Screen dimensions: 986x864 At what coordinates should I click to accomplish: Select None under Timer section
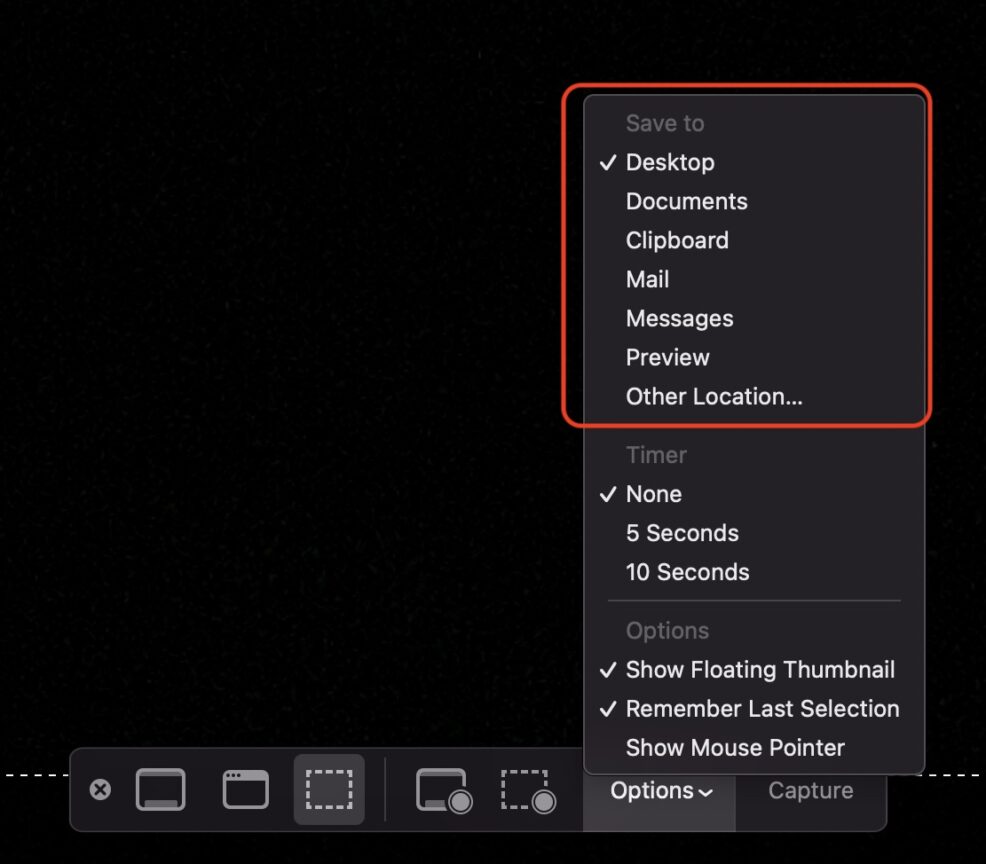654,494
